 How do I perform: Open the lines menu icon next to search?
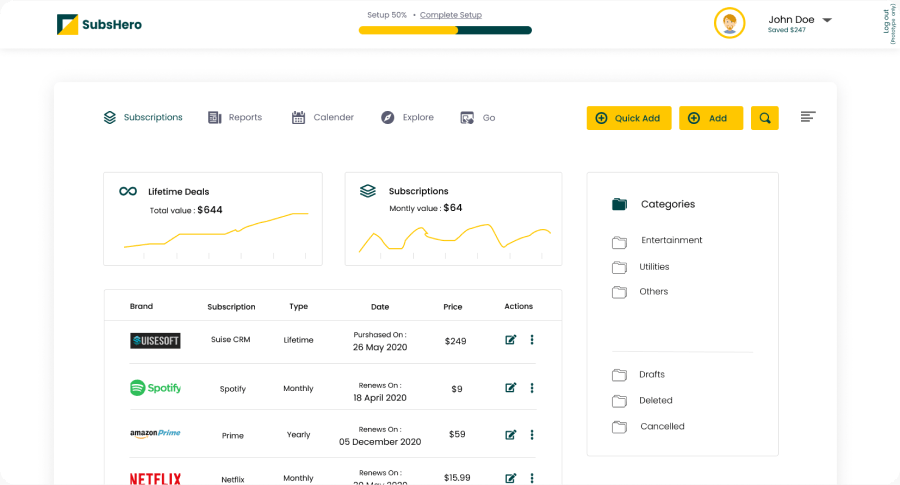point(808,117)
